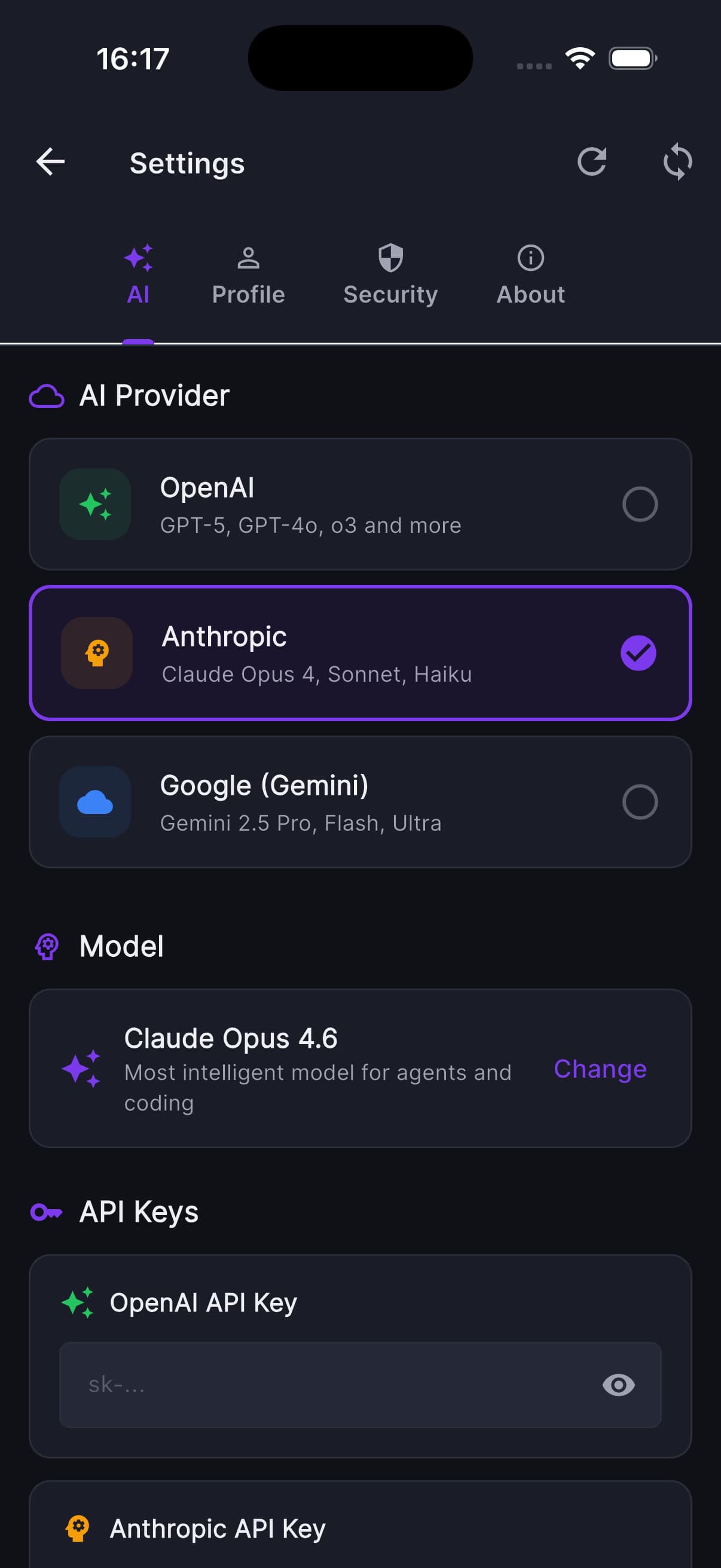The width and height of the screenshot is (721, 1568).
Task: Click the Wi-Fi status icon
Action: [580, 59]
